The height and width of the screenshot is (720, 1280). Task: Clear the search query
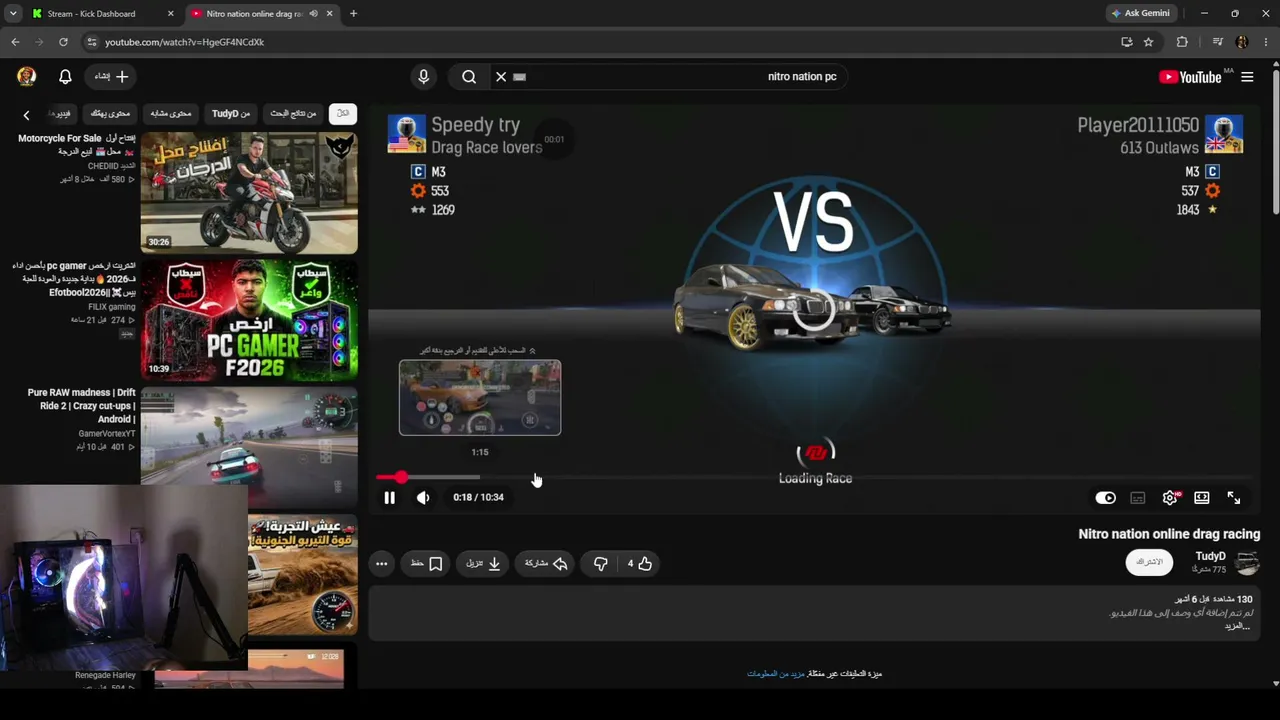pos(501,76)
